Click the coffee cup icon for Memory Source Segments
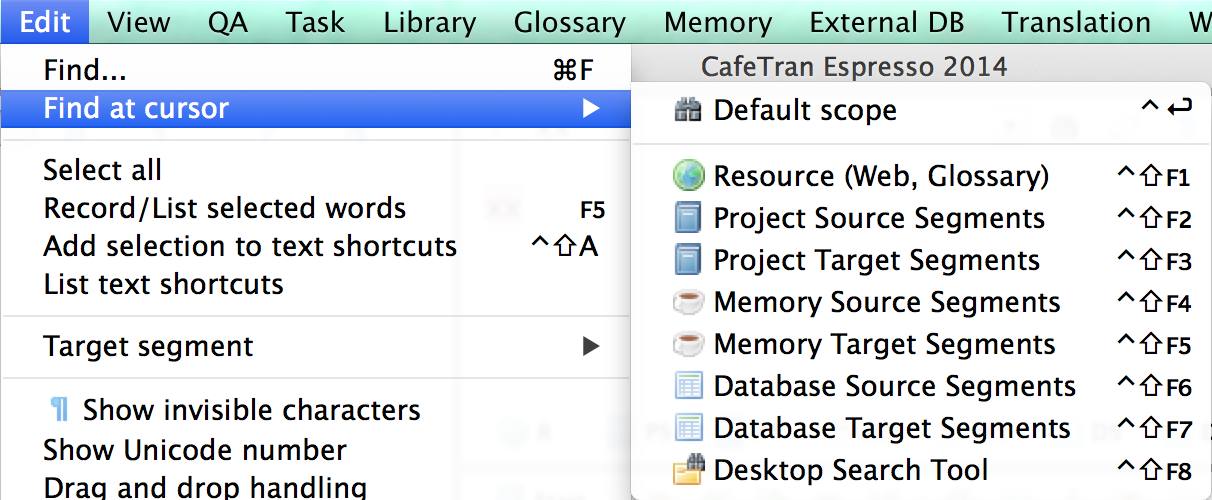This screenshot has height=500, width=1212. 688,303
